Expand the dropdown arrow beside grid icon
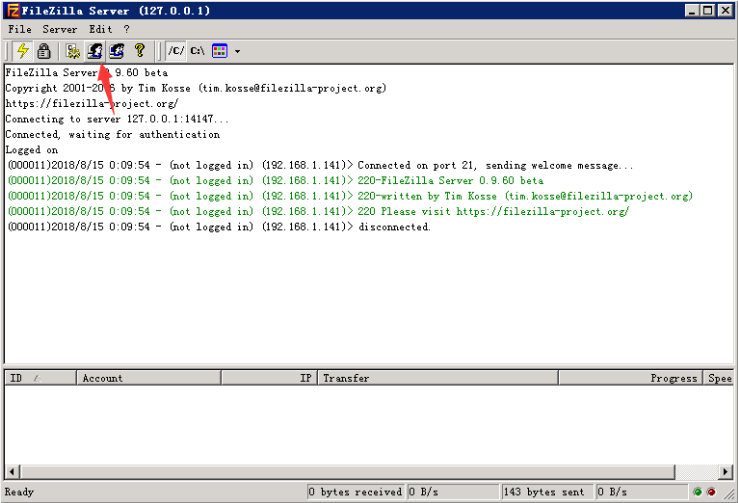Screen dimensions: 738x503 pyautogui.click(x=237, y=51)
